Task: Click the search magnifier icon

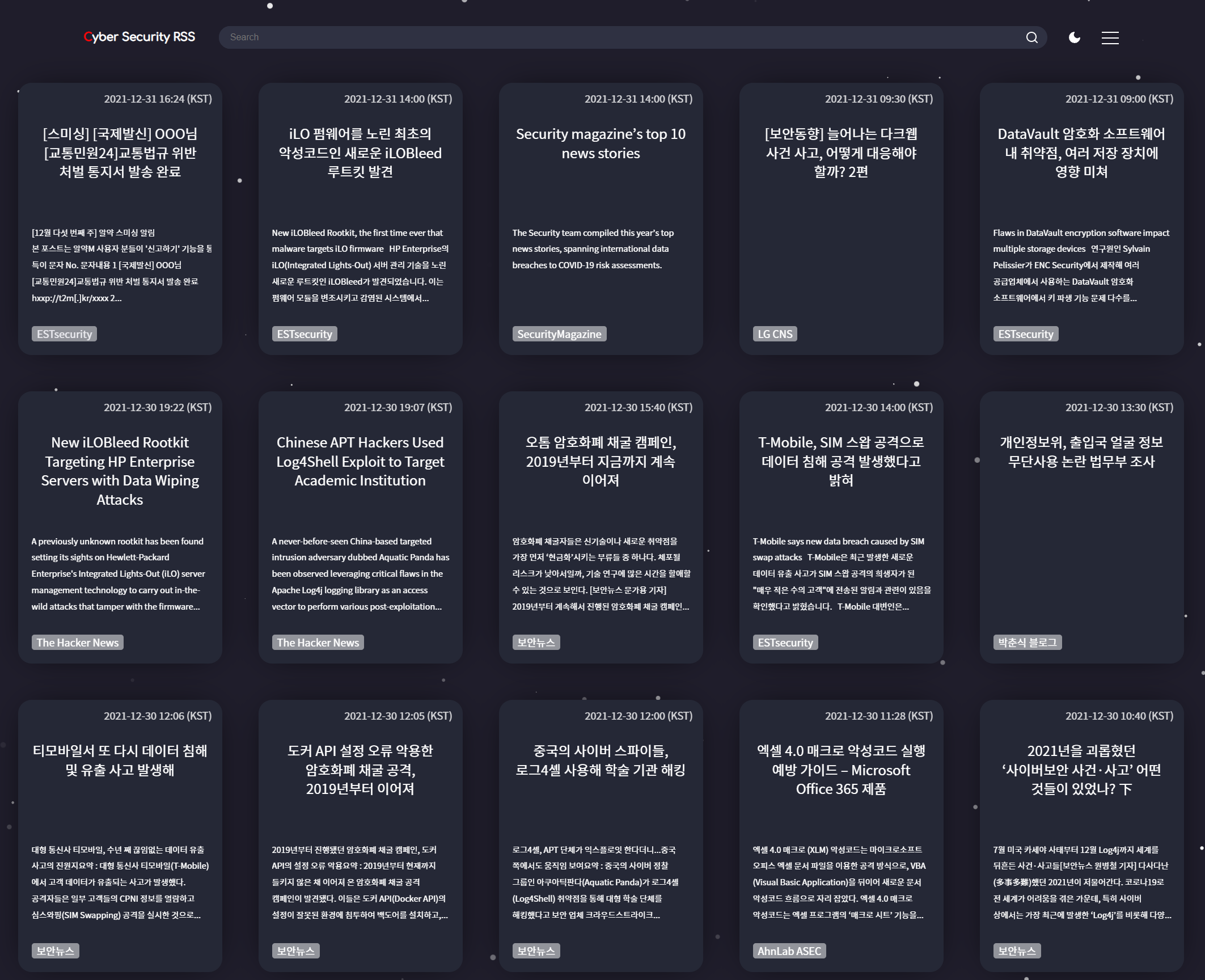Action: [1031, 37]
